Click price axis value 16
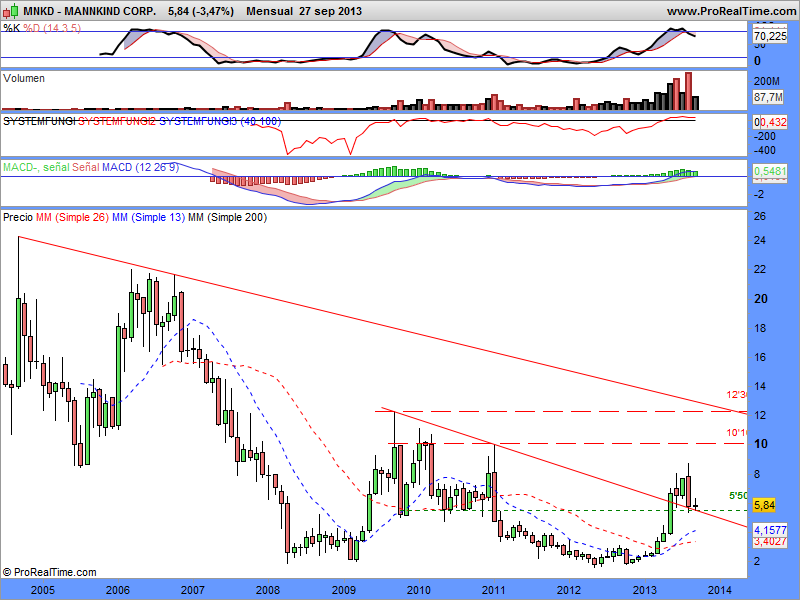This screenshot has width=800, height=600. pyautogui.click(x=760, y=357)
